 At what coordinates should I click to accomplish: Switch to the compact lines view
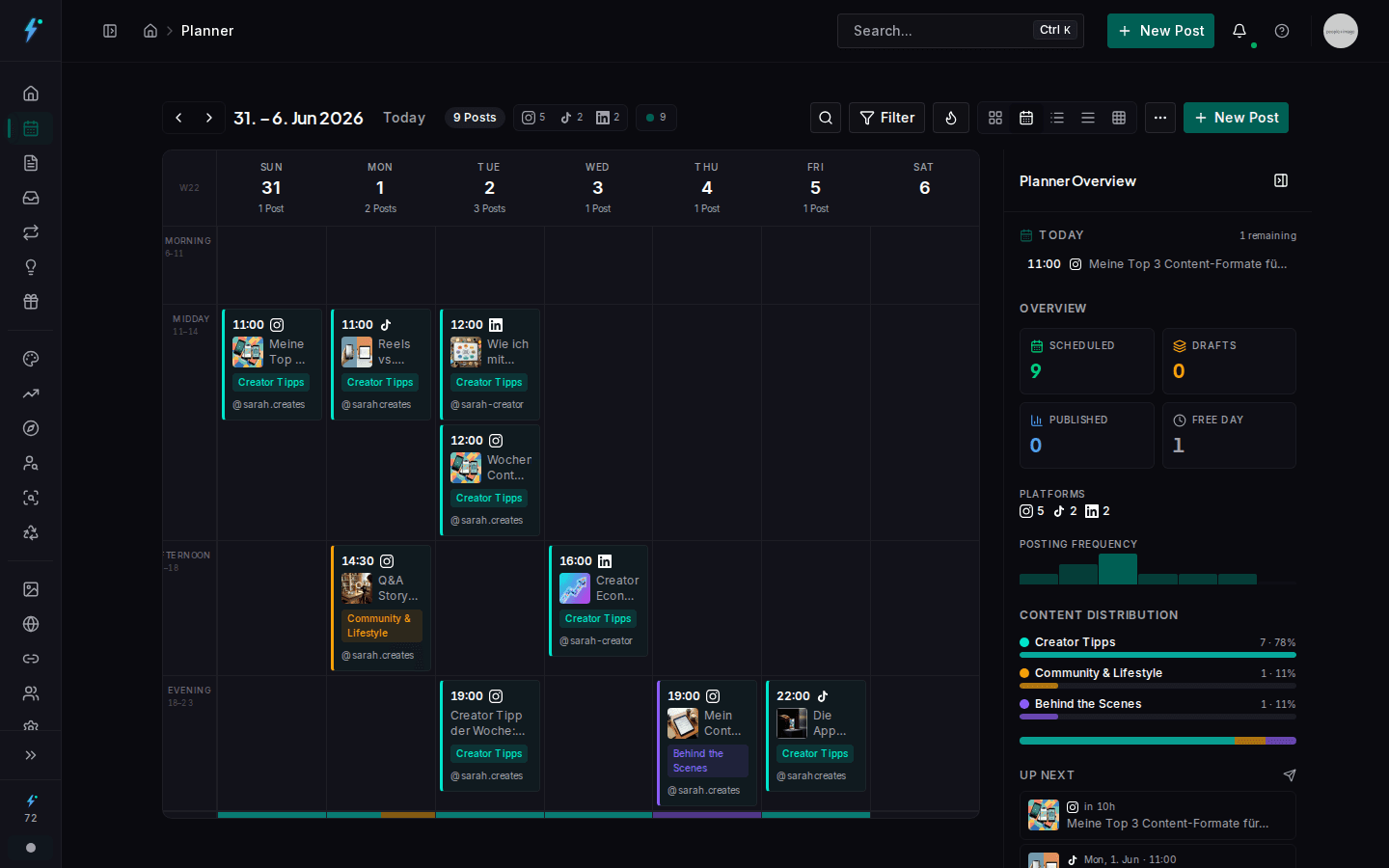point(1088,118)
